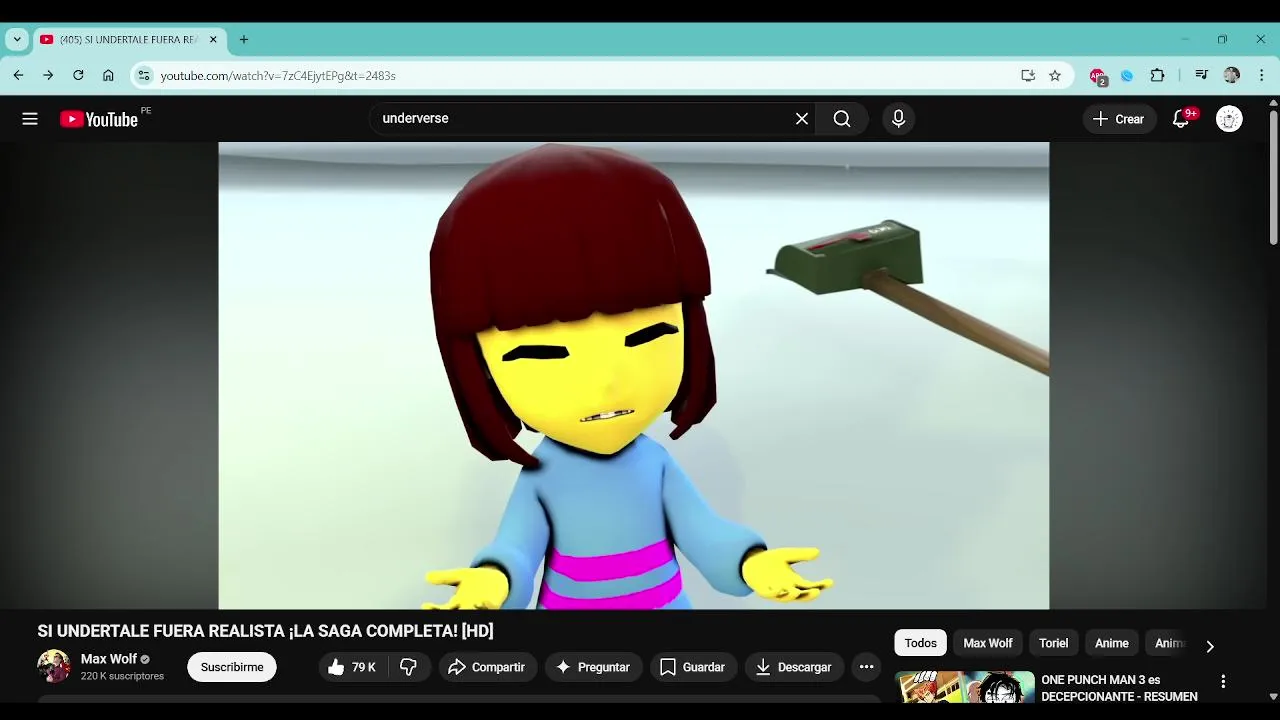Viewport: 1280px width, 720px height.
Task: Save the video with Guardar
Action: (693, 667)
